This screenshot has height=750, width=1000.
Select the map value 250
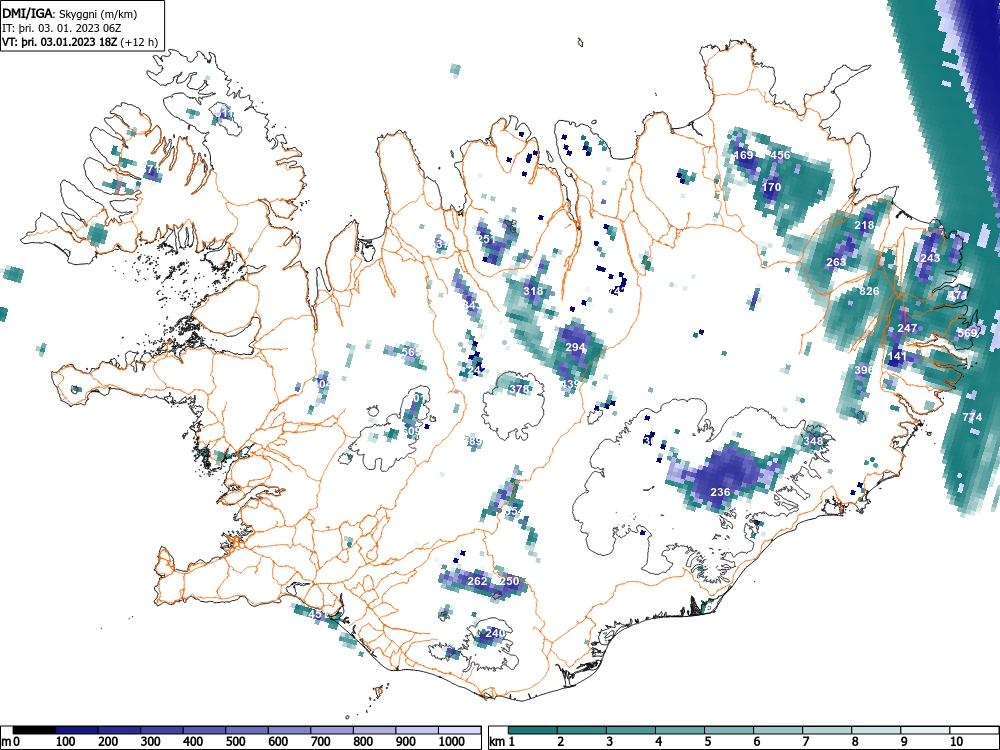pyautogui.click(x=509, y=581)
